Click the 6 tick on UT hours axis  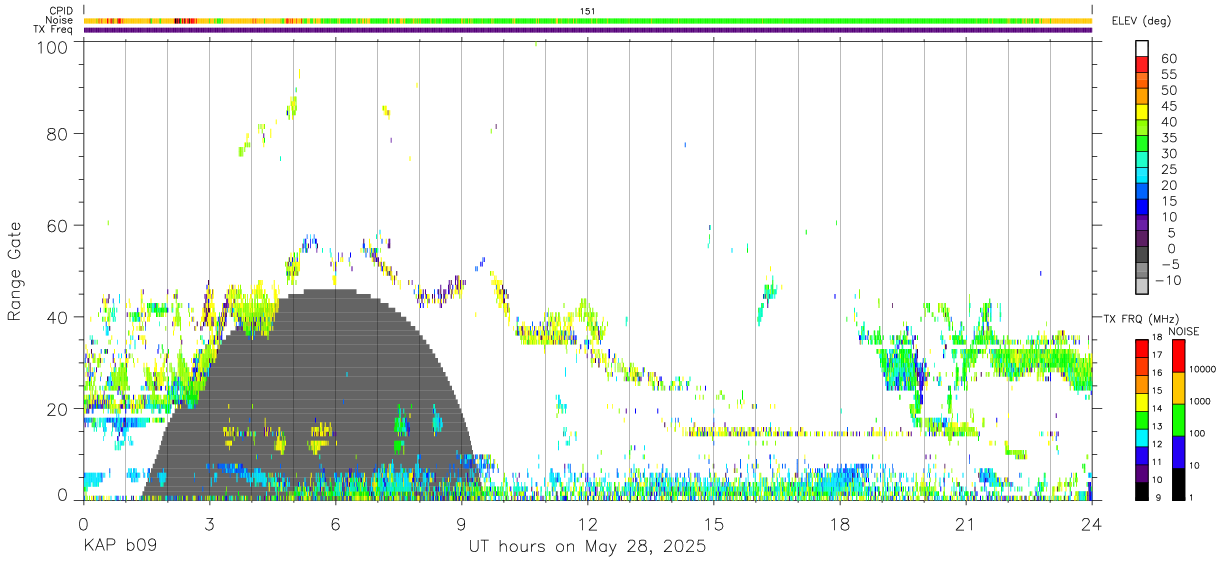point(336,524)
